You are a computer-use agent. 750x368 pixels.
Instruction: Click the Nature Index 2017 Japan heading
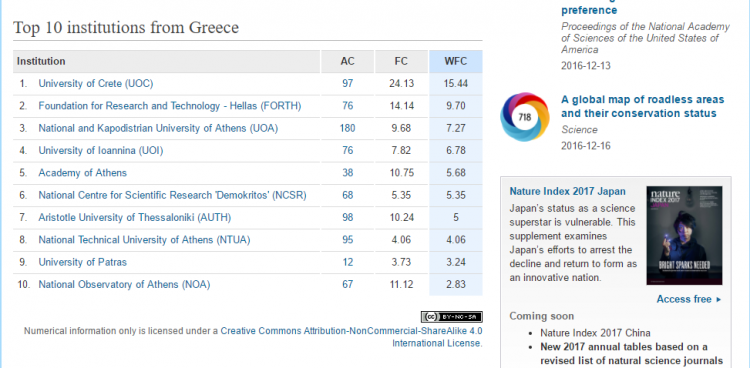click(x=567, y=191)
